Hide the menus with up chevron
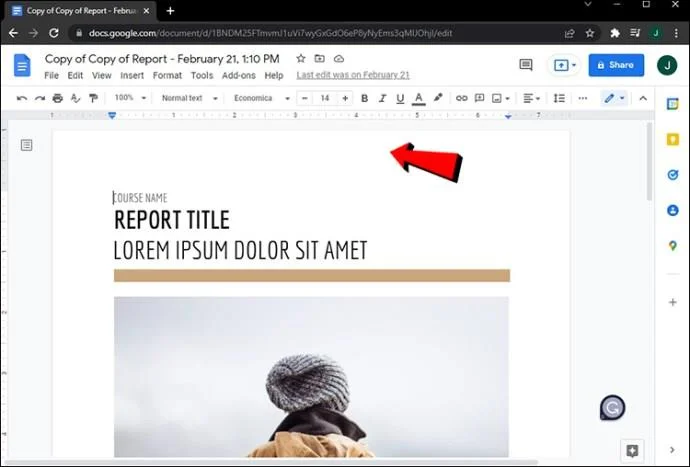 tap(643, 98)
